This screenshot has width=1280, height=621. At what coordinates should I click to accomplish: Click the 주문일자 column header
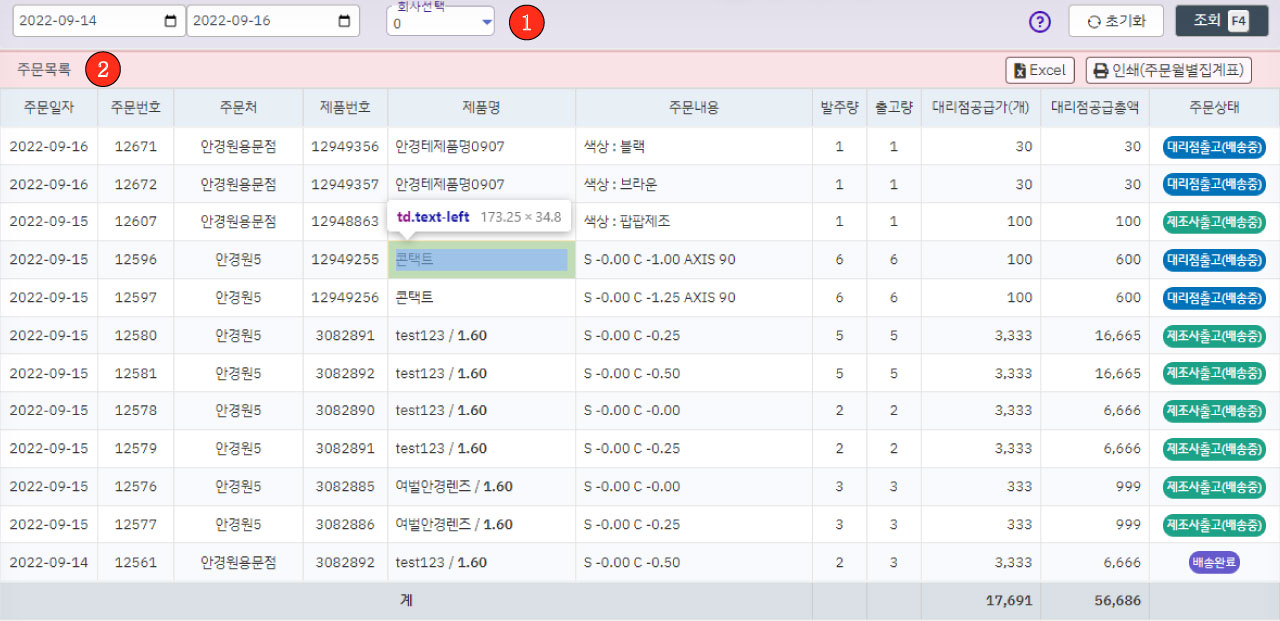pyautogui.click(x=49, y=108)
